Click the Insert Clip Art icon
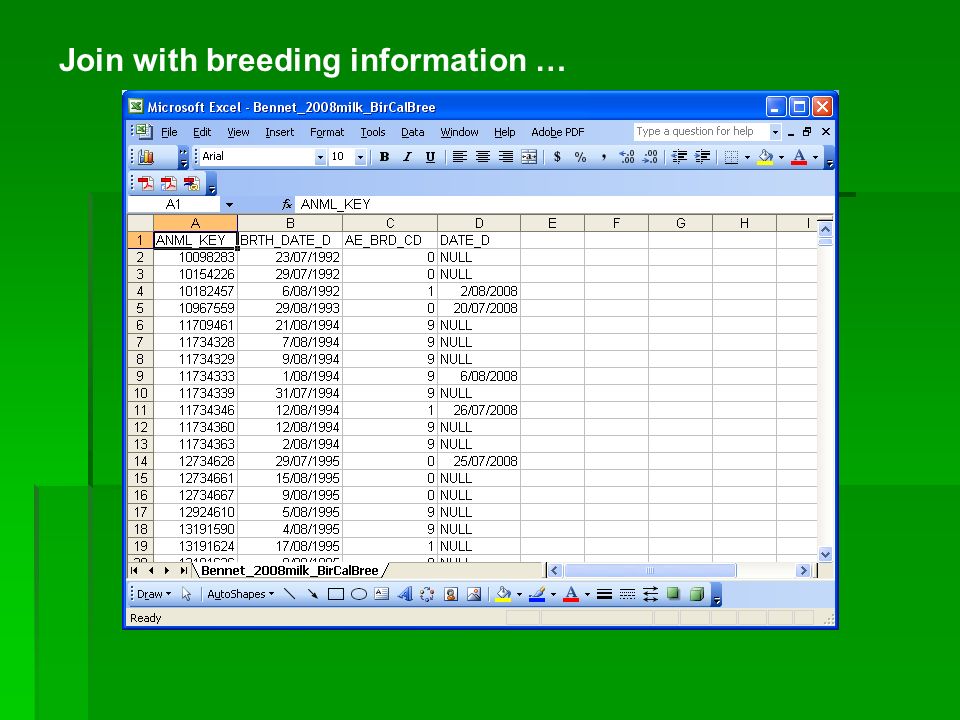Image resolution: width=960 pixels, height=720 pixels. (451, 594)
